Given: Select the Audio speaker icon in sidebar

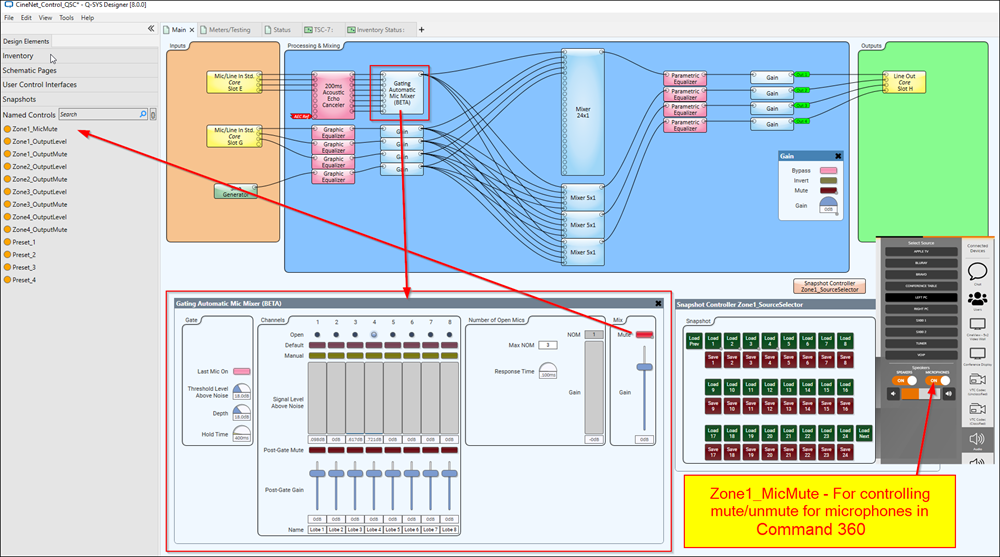Looking at the screenshot, I should 977,441.
